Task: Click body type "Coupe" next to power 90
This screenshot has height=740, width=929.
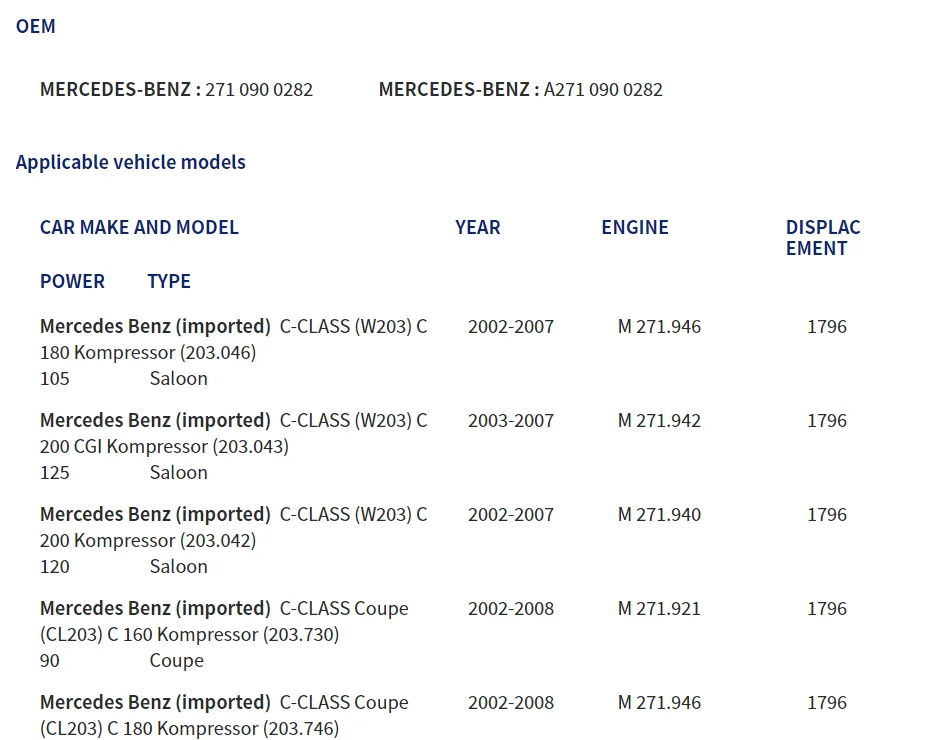Action: click(177, 661)
